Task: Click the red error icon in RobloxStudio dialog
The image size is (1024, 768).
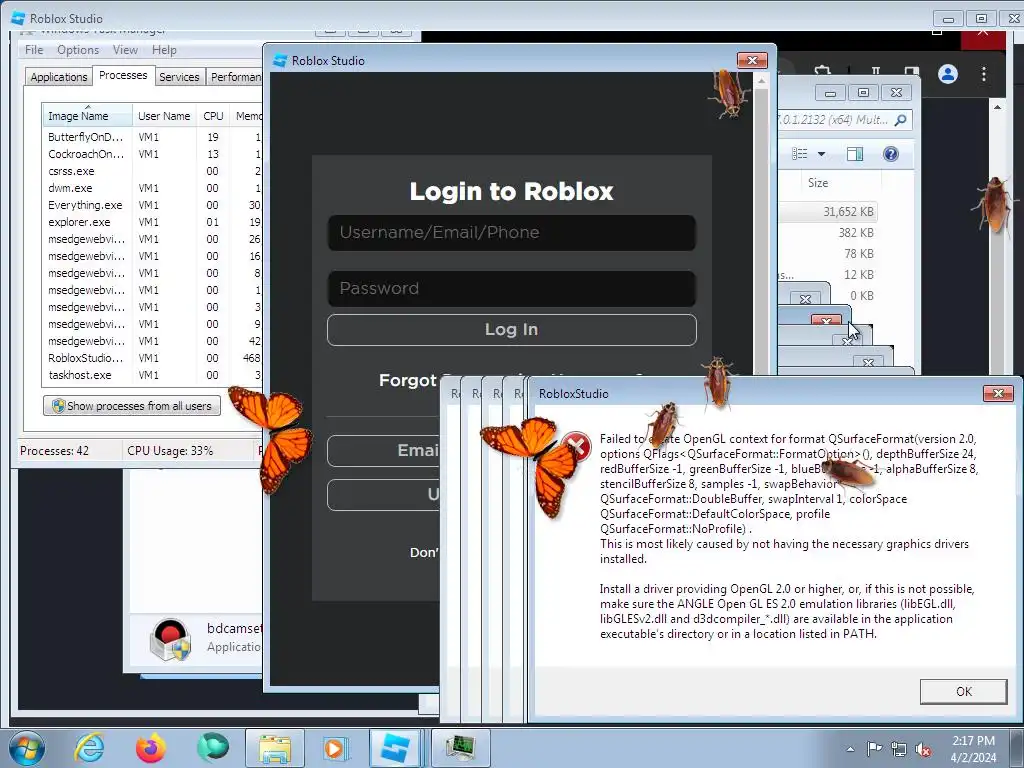Action: coord(578,447)
